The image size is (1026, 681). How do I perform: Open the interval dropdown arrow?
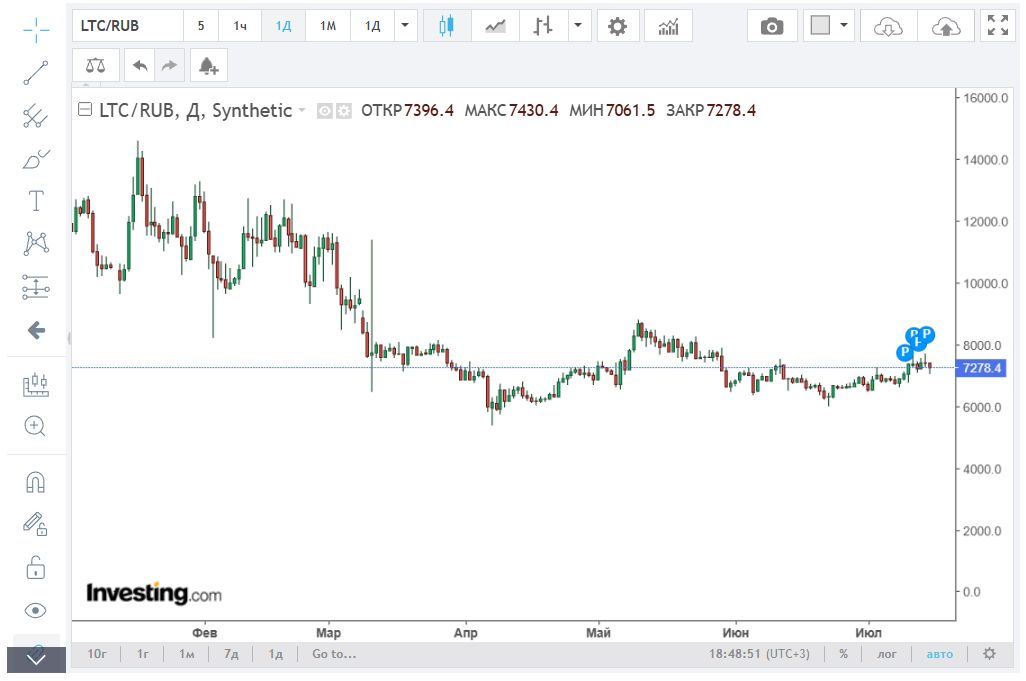click(x=405, y=26)
